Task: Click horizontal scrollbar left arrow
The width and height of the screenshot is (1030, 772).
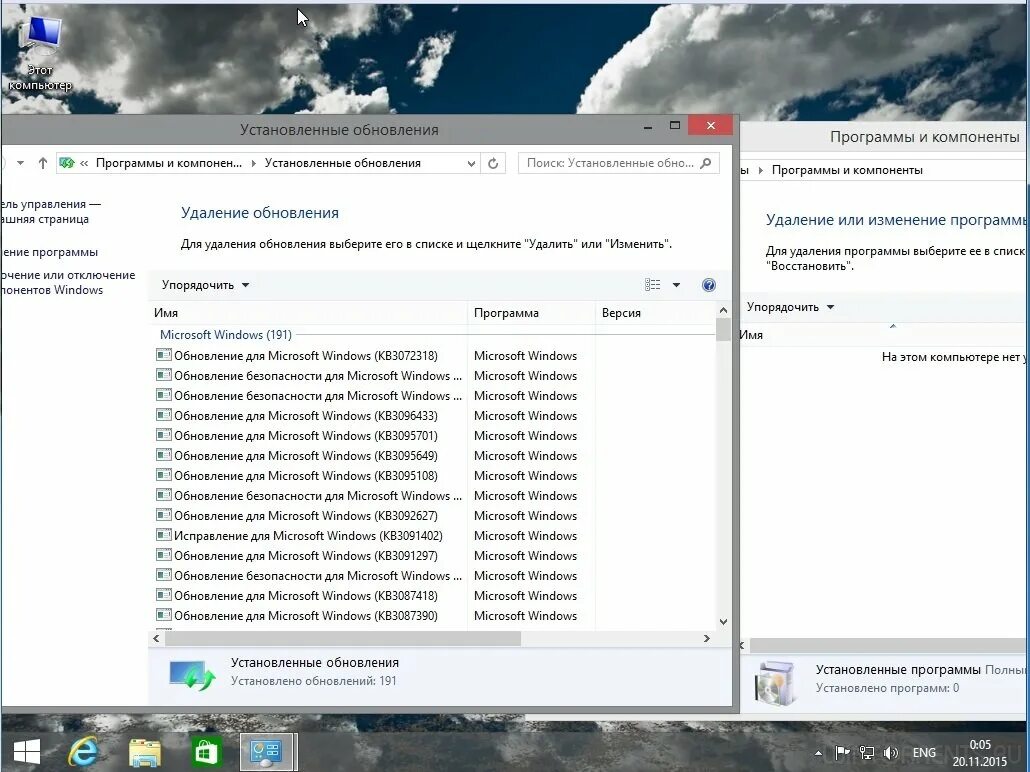Action: tap(156, 638)
